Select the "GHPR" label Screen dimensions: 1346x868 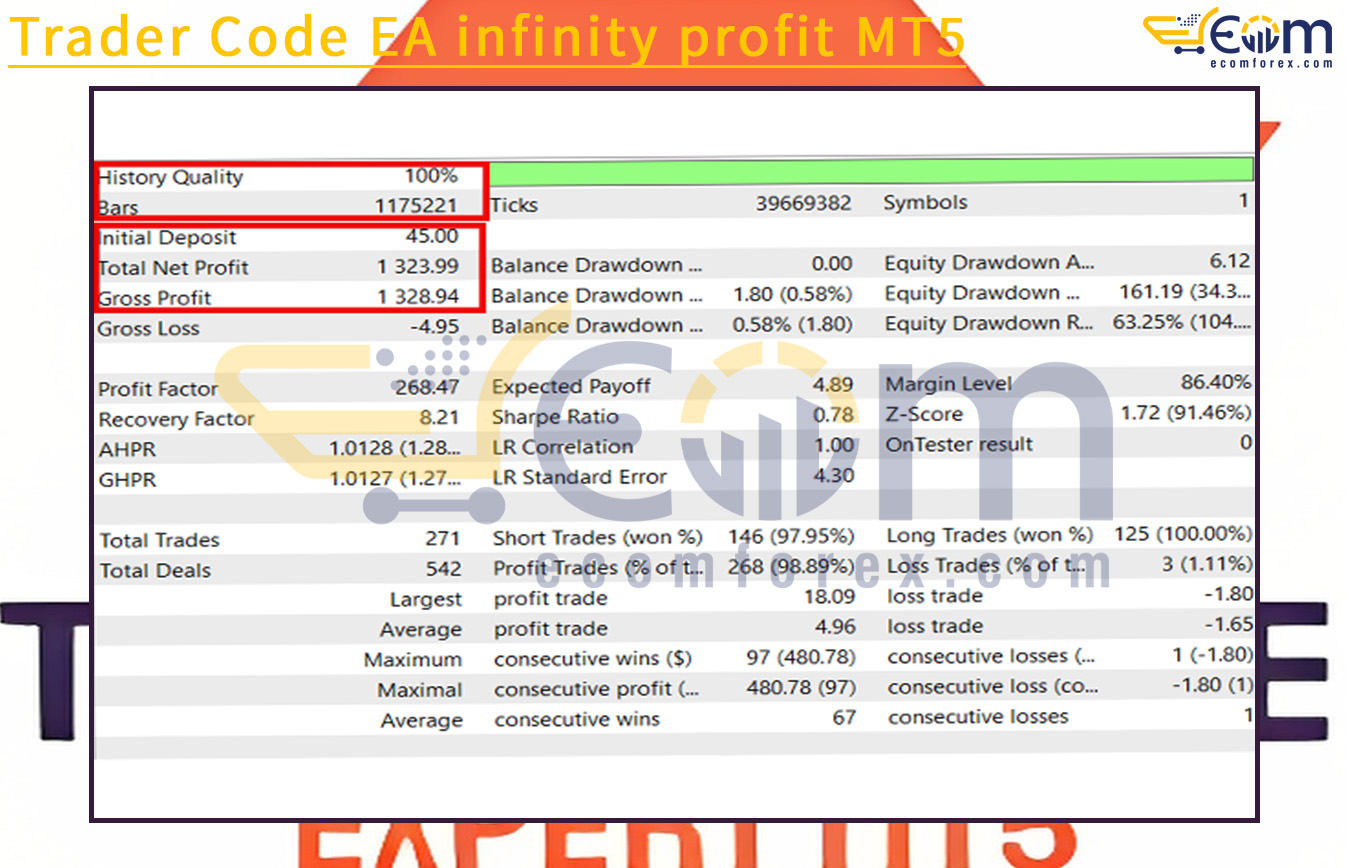pos(128,480)
